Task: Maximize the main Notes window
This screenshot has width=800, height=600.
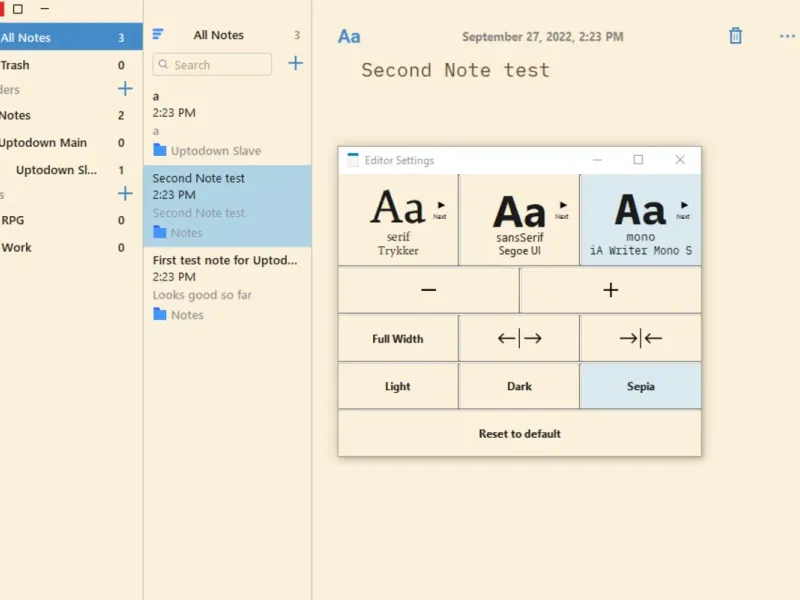Action: 18,9
